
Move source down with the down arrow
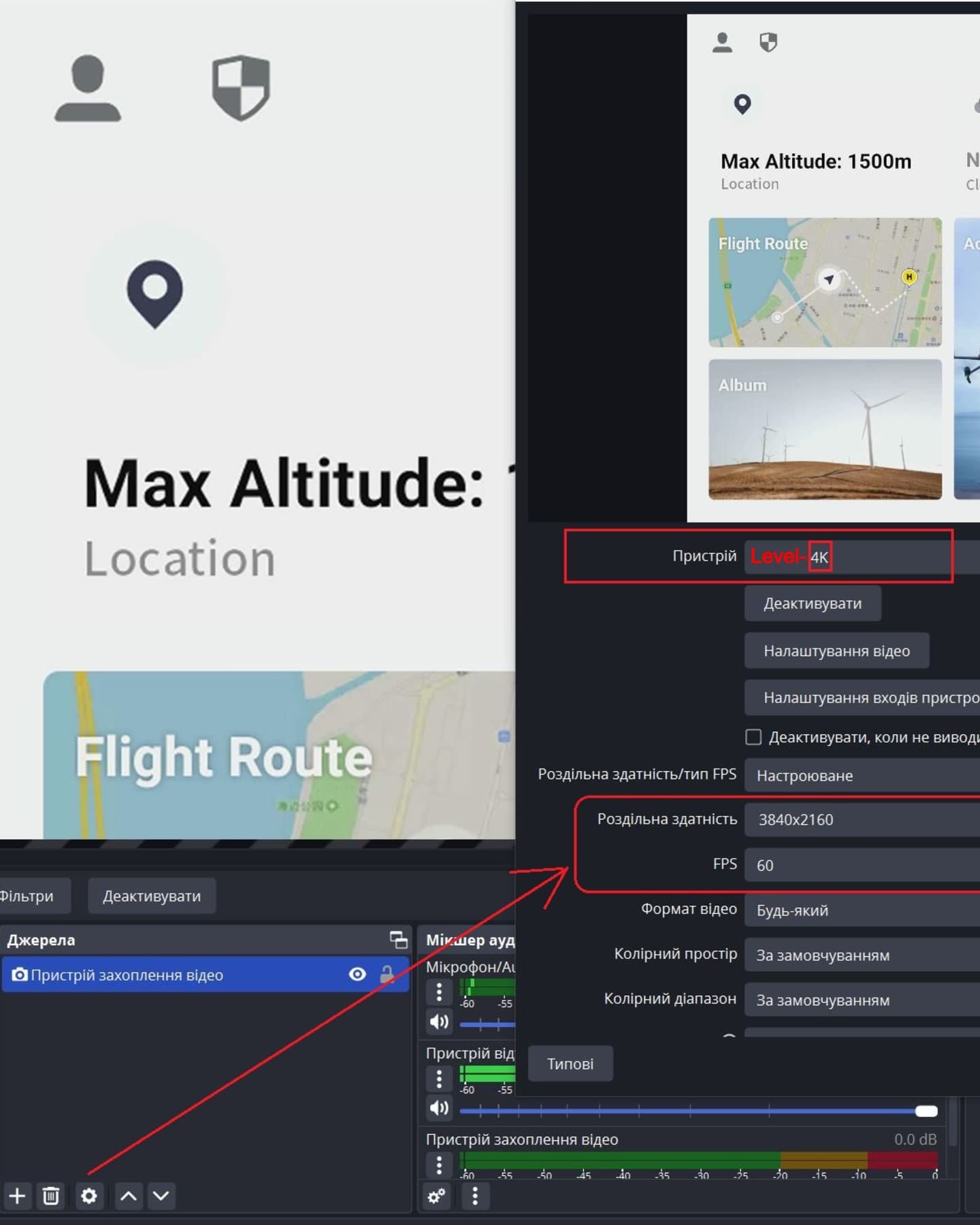coord(161,1196)
